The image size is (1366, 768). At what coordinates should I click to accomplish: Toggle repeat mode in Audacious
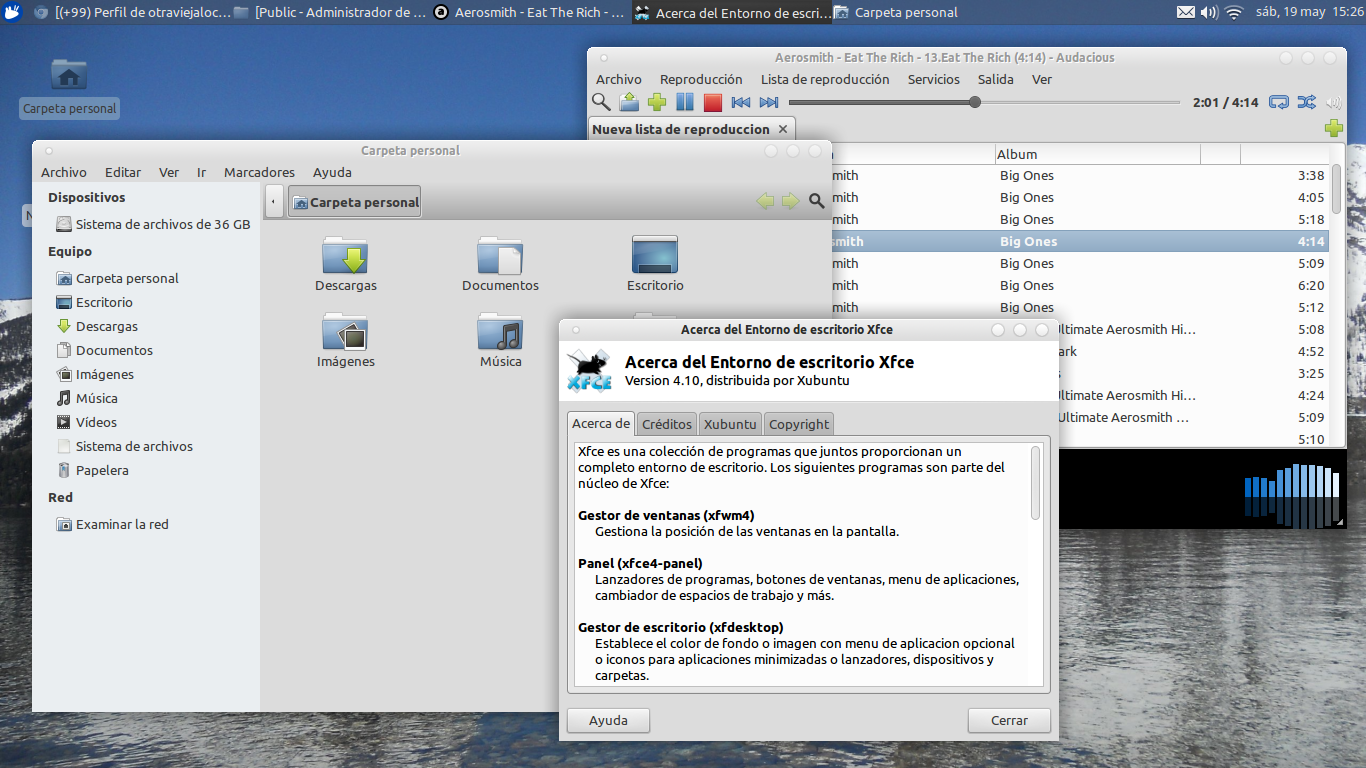click(1278, 102)
